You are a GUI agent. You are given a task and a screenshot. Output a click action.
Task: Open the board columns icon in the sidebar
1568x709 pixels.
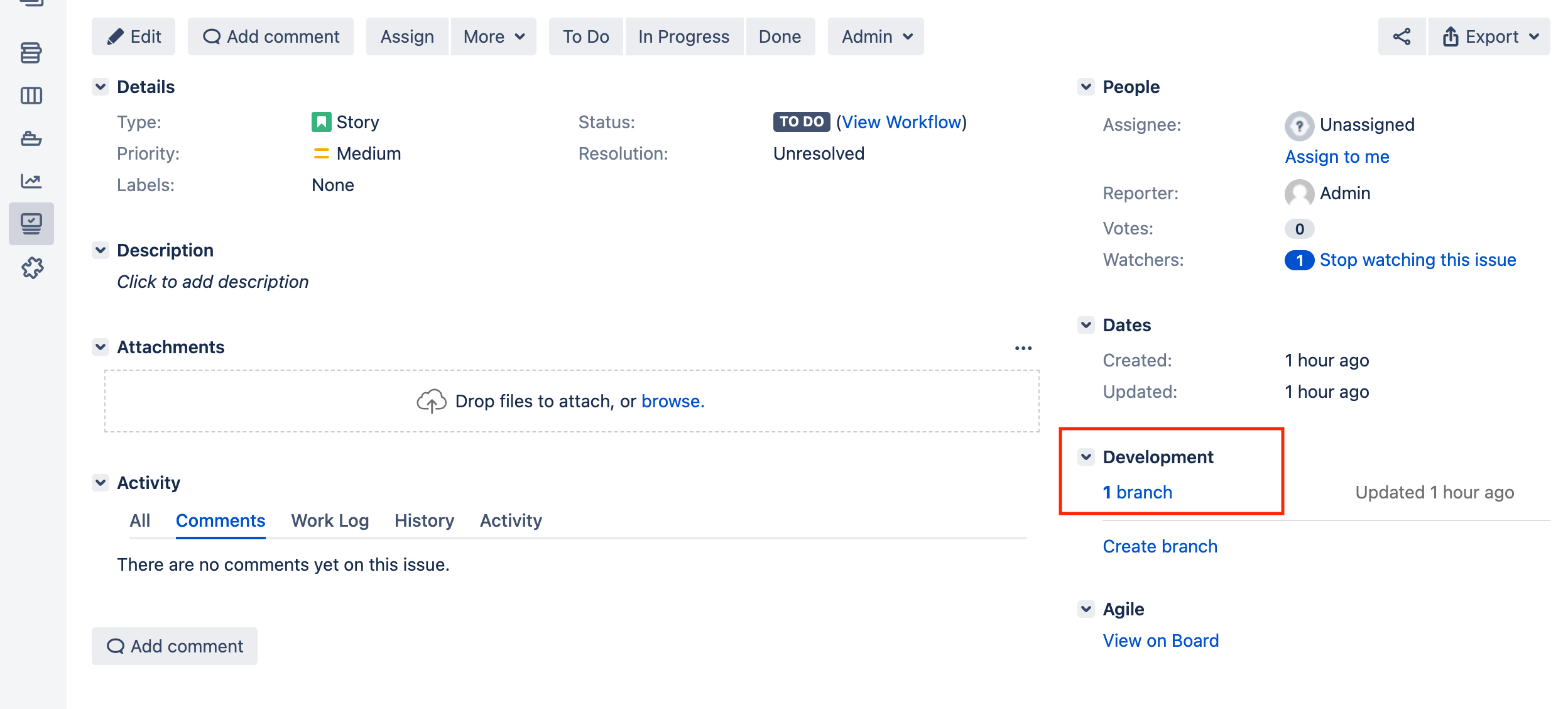point(31,96)
